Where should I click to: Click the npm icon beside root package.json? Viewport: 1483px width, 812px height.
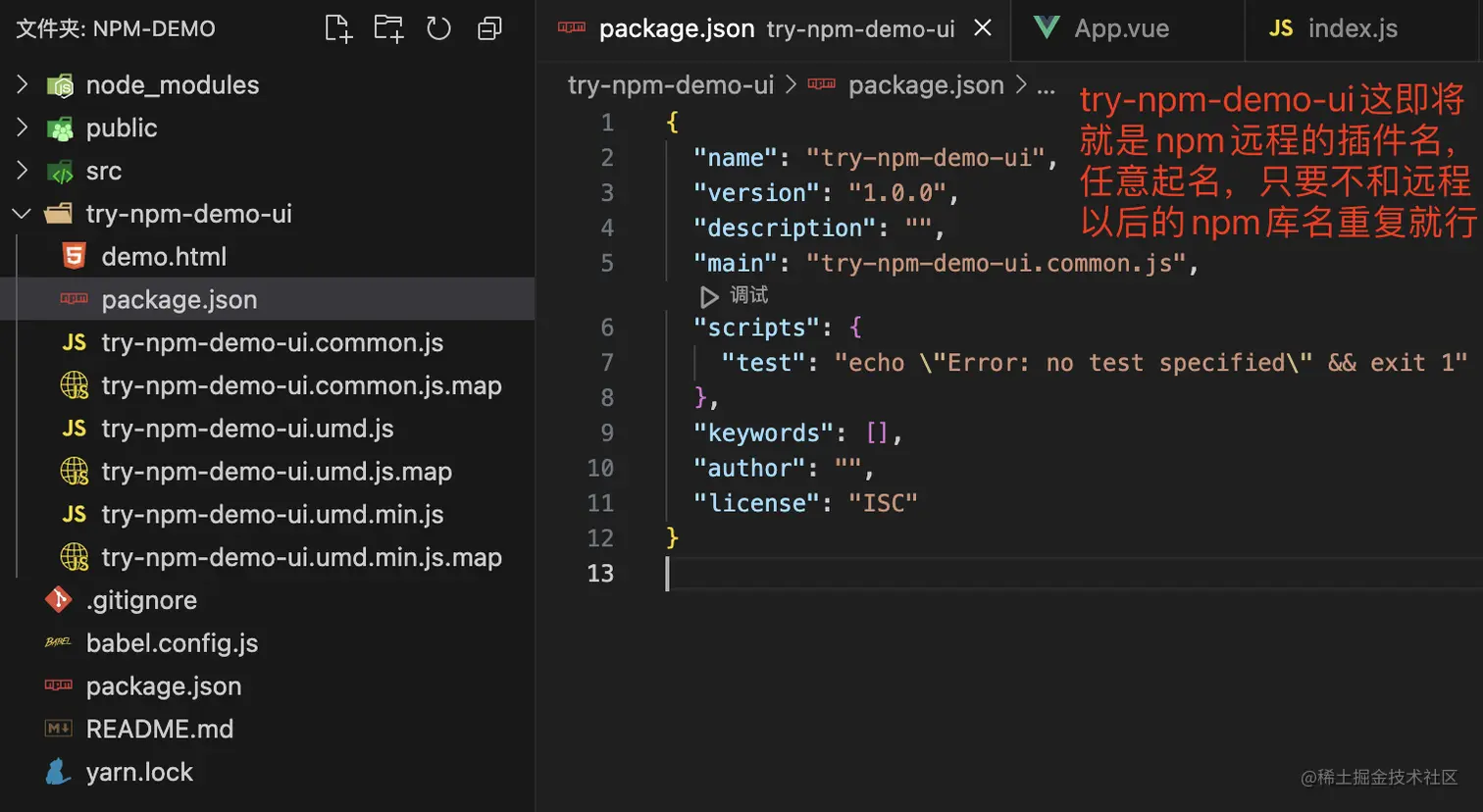pyautogui.click(x=59, y=685)
